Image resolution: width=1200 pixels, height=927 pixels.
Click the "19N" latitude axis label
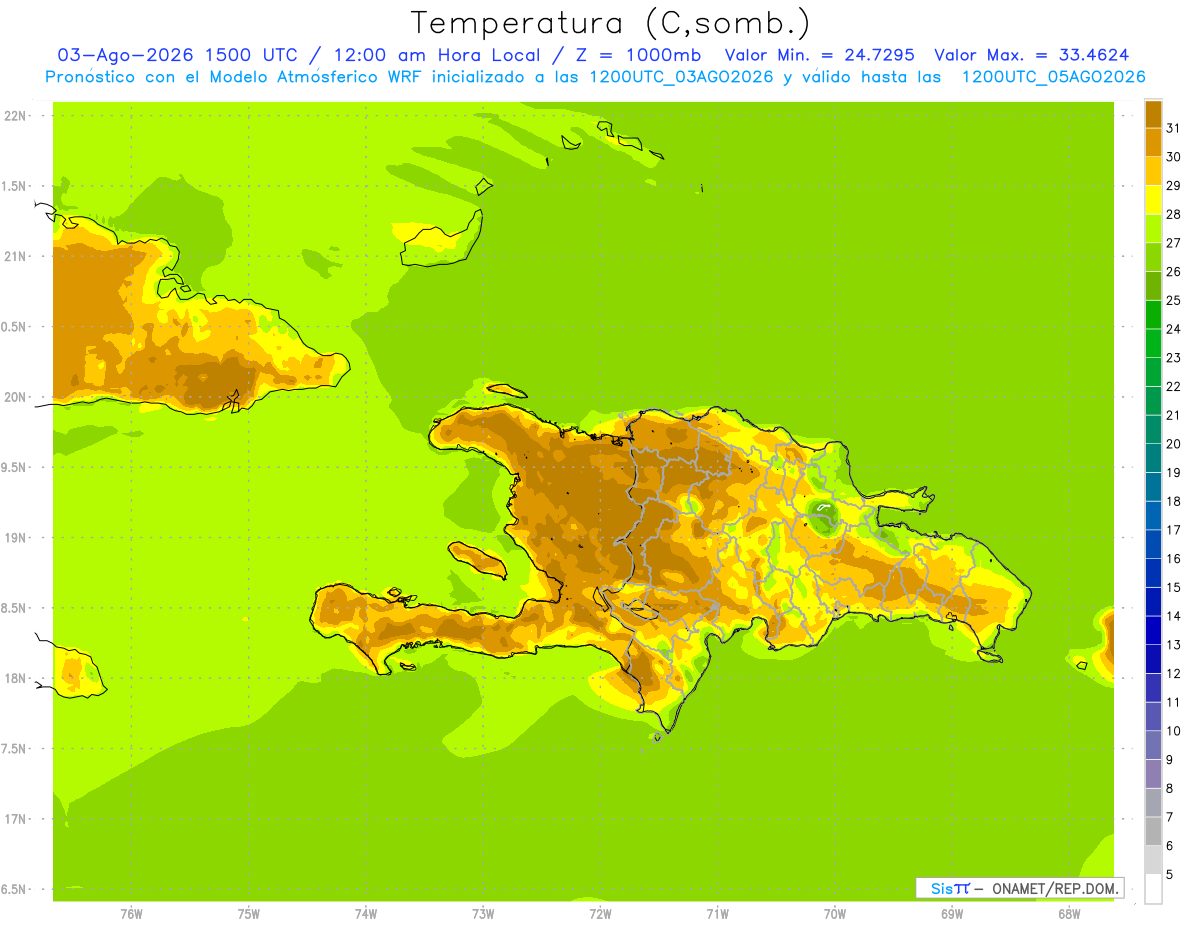(14, 537)
